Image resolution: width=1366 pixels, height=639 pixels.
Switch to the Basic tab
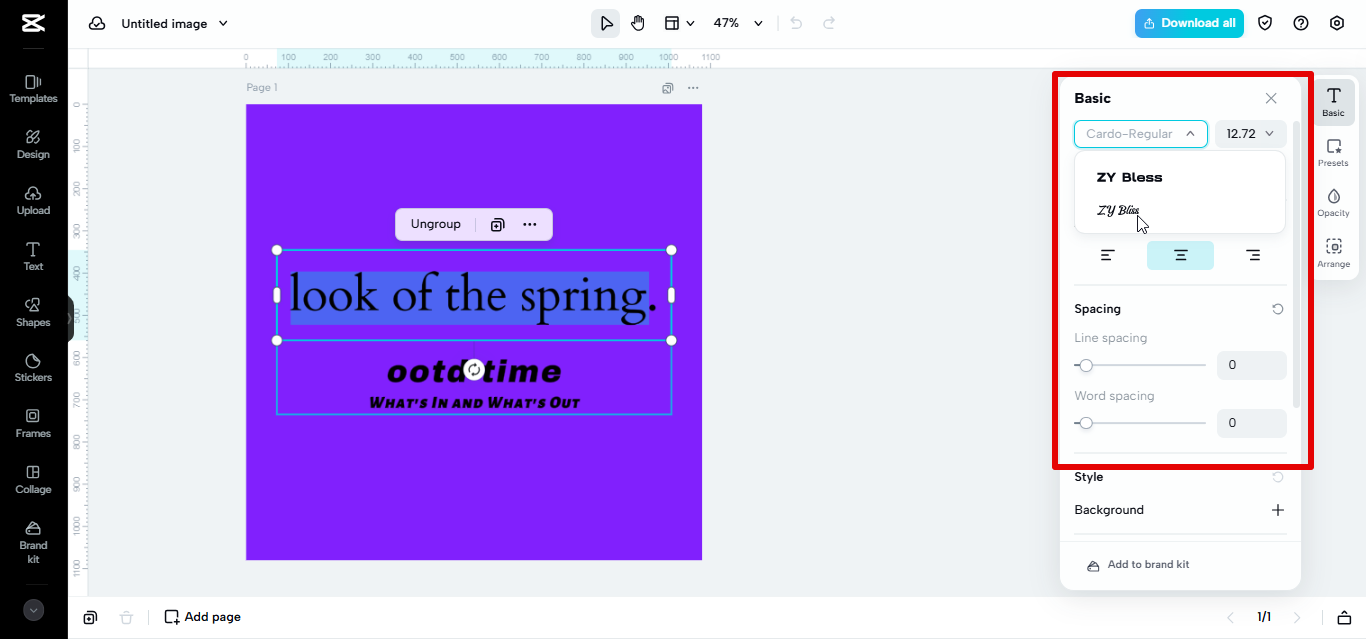tap(1333, 101)
